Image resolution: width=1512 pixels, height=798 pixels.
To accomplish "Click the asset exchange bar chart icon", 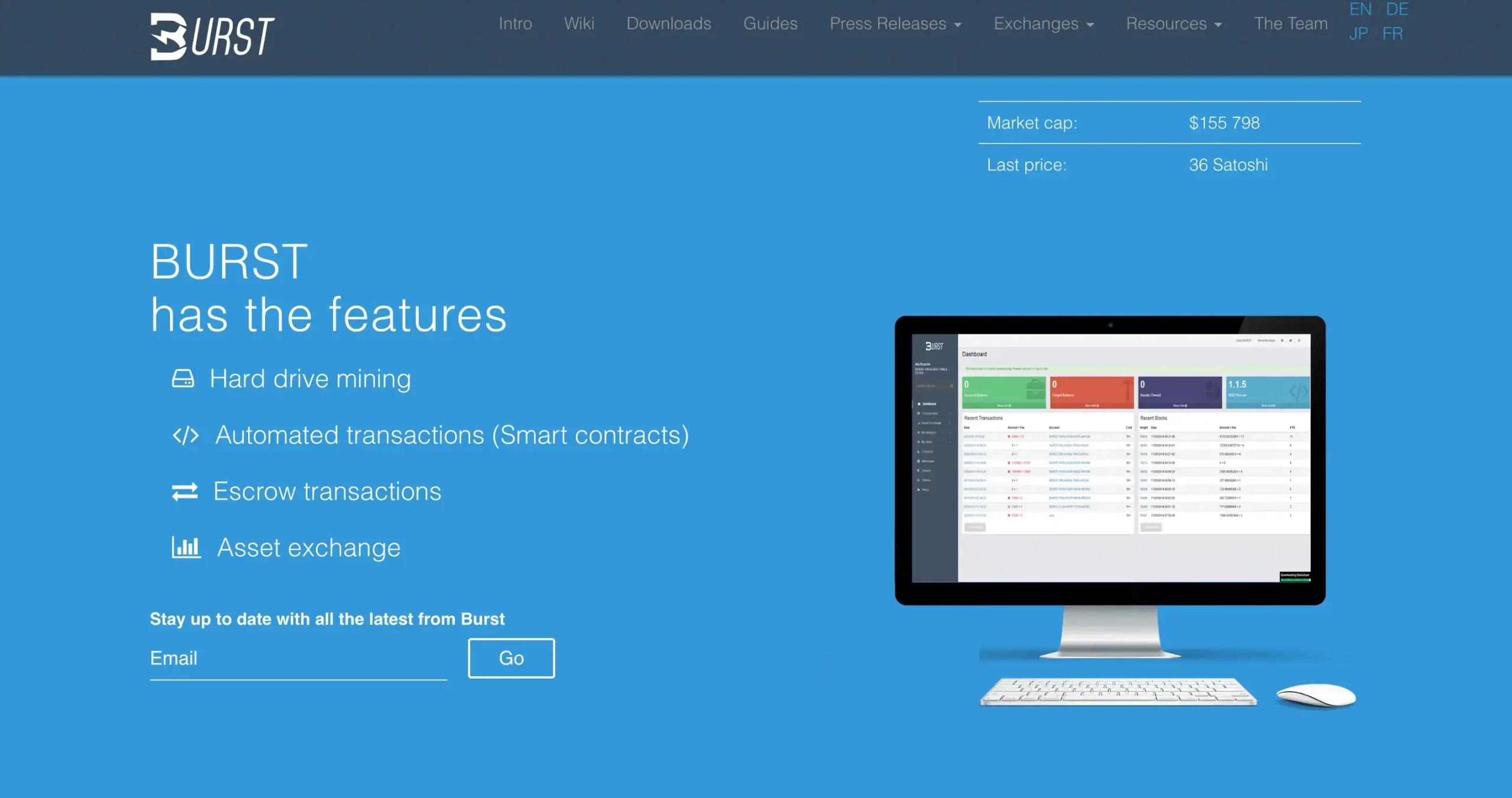I will [x=185, y=547].
